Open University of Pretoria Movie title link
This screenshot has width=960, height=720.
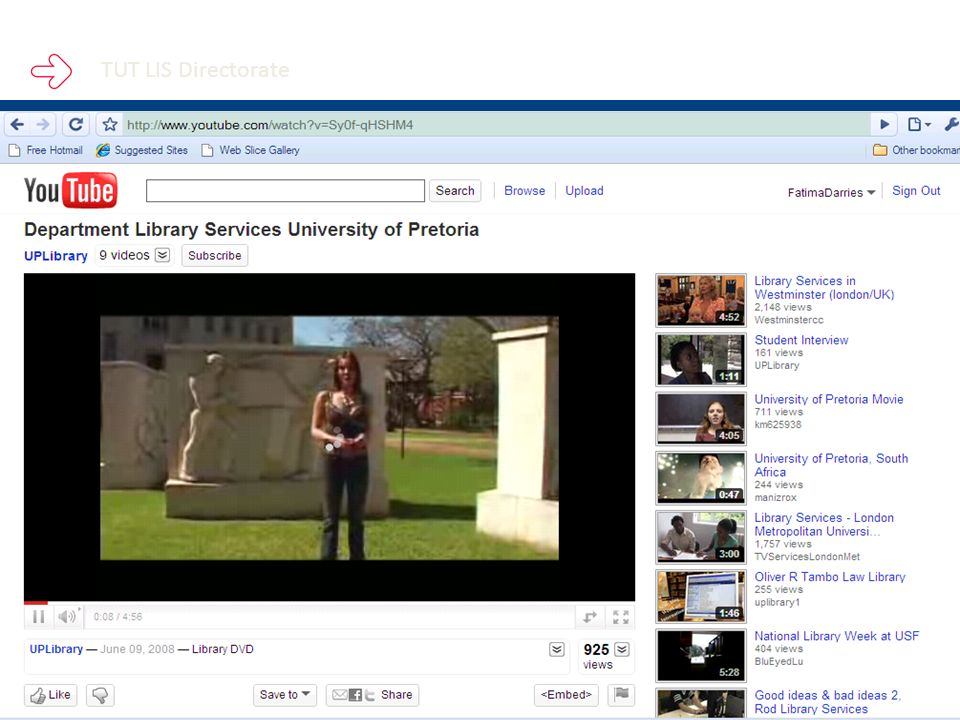pyautogui.click(x=829, y=399)
